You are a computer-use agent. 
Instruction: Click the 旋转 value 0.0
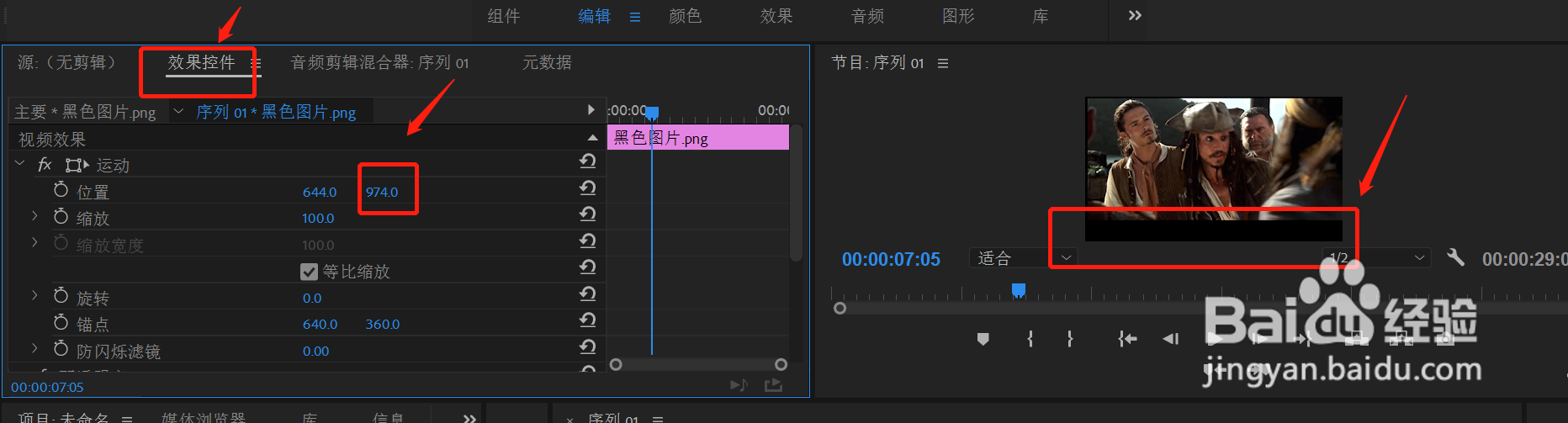312,299
